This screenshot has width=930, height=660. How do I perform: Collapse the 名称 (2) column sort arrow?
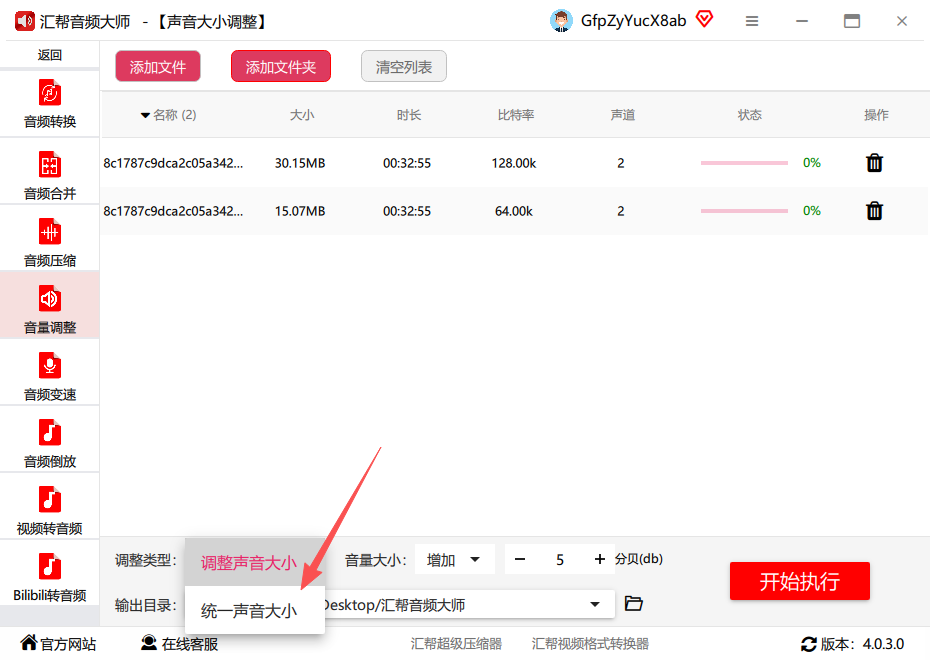point(145,115)
